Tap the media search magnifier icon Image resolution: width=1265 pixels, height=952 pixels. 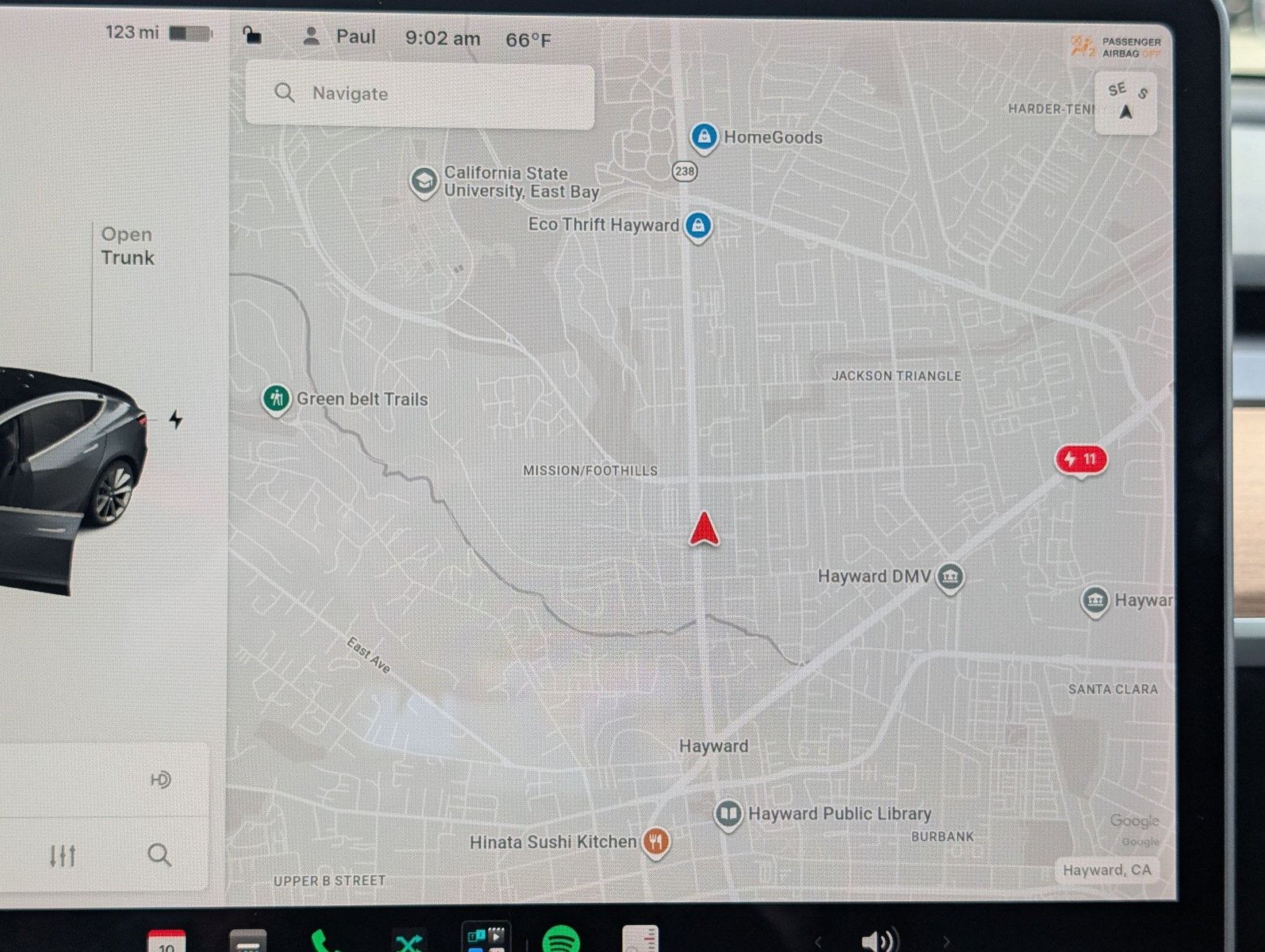click(x=160, y=855)
